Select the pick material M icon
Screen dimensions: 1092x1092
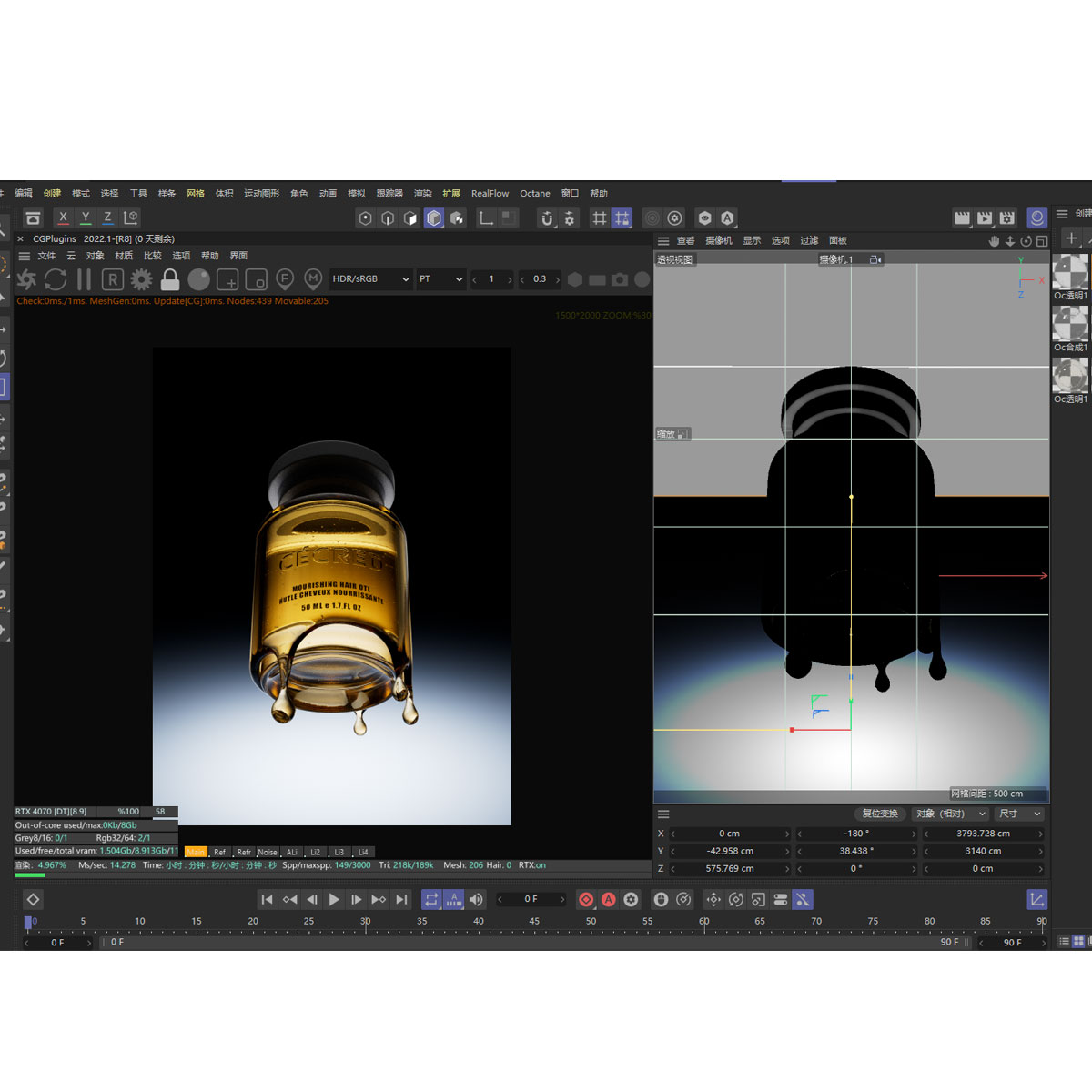point(313,279)
